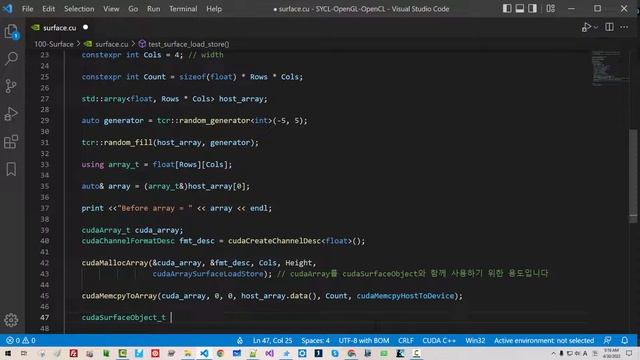
Task: Change the CRLF end-of-line sequence
Action: pos(406,340)
